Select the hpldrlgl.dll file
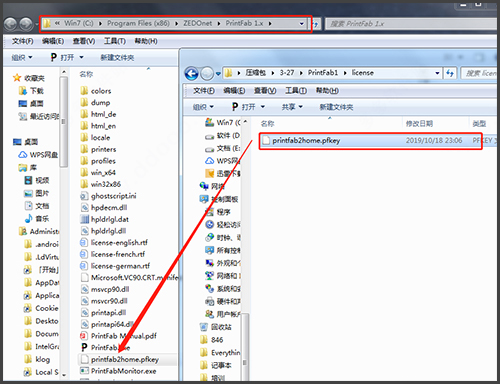Viewport: 500px width, 384px height. click(x=103, y=231)
